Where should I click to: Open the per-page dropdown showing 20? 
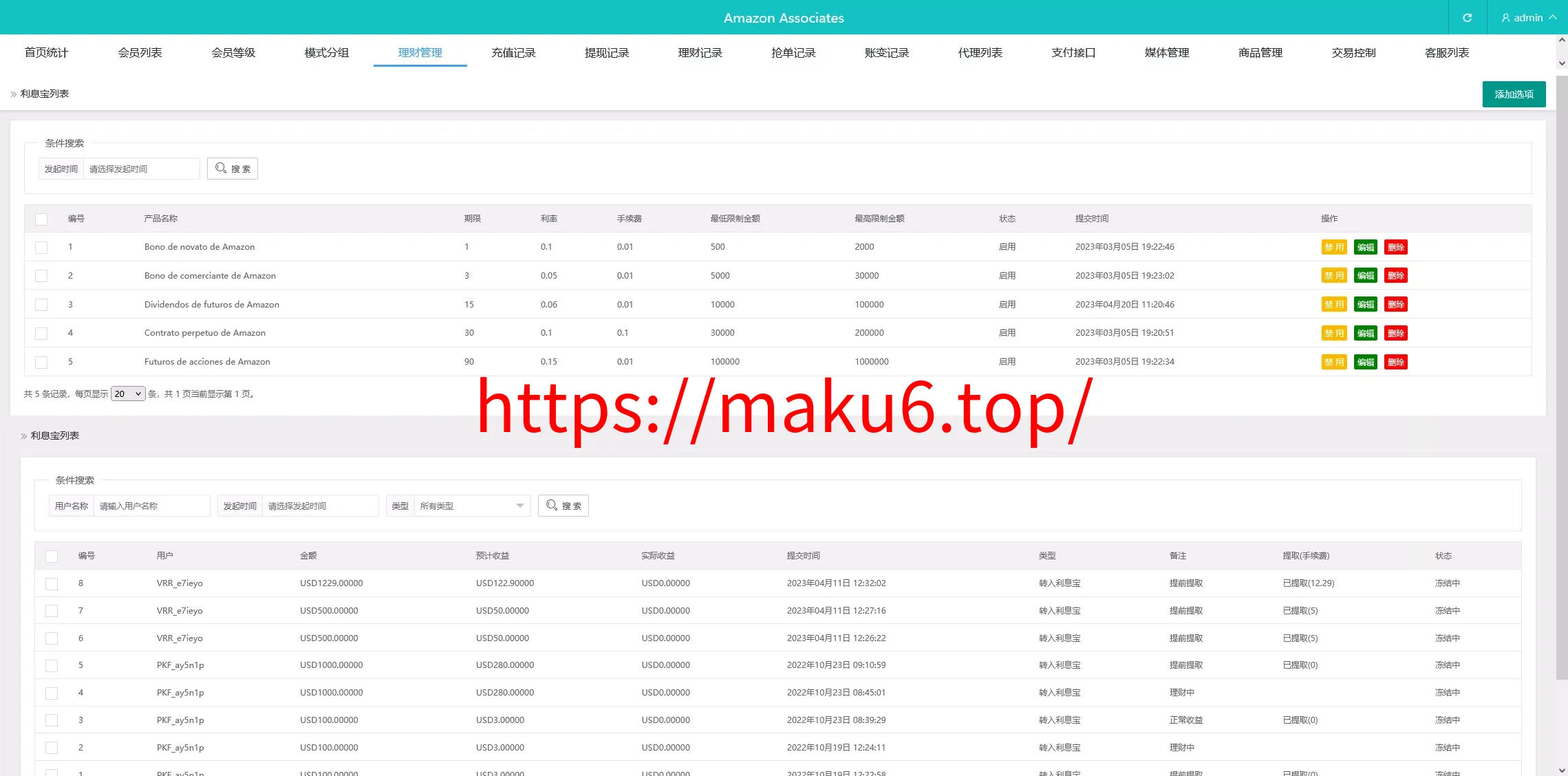click(128, 394)
